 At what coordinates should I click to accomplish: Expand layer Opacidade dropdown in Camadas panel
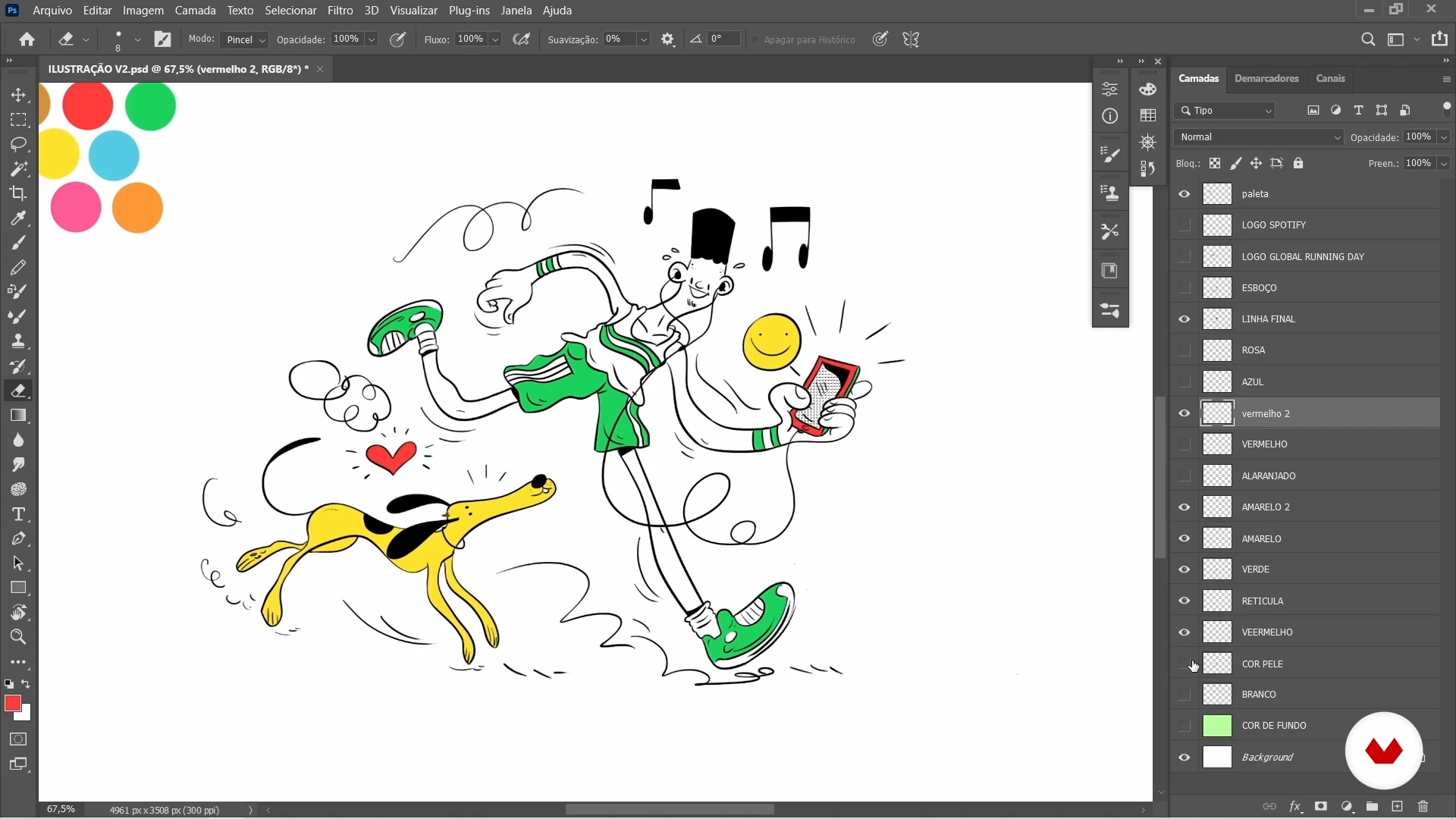(x=1444, y=137)
